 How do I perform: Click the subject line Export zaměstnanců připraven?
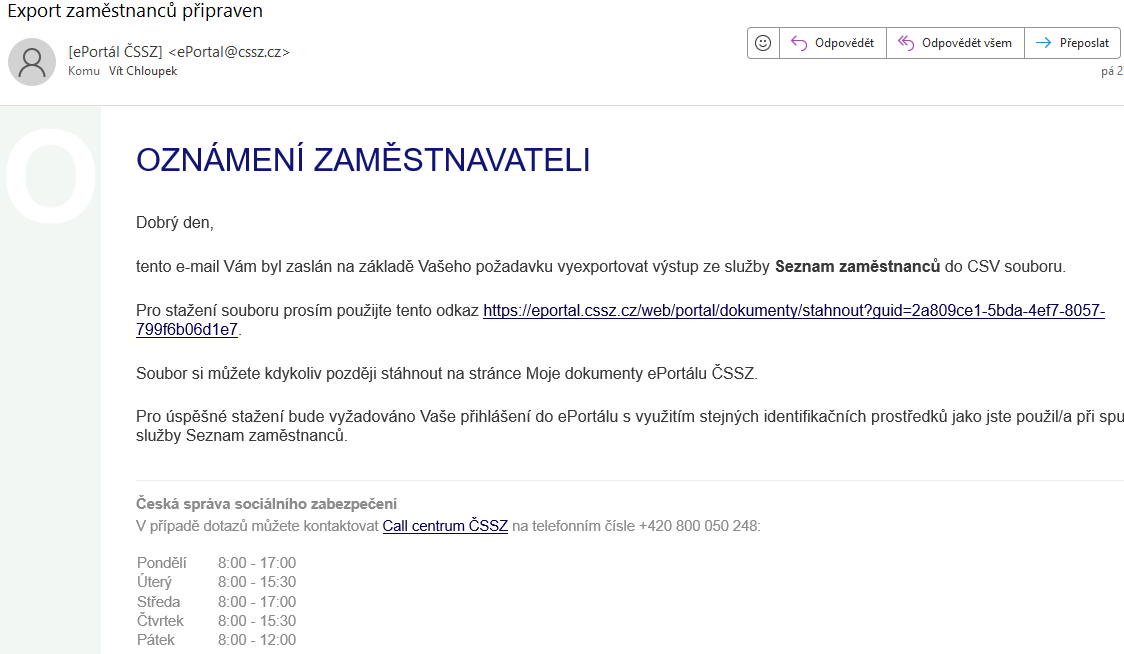point(135,12)
